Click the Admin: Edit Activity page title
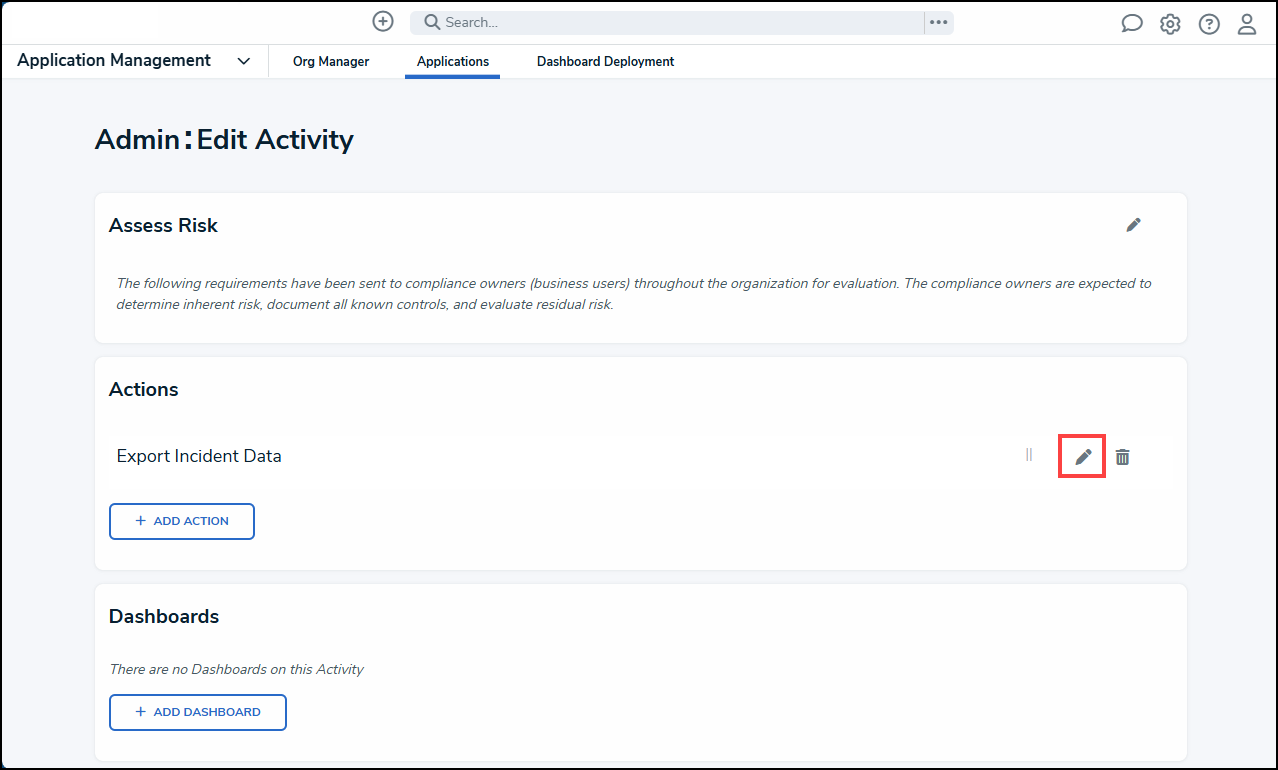Screen dimensions: 1278x770 (224, 139)
